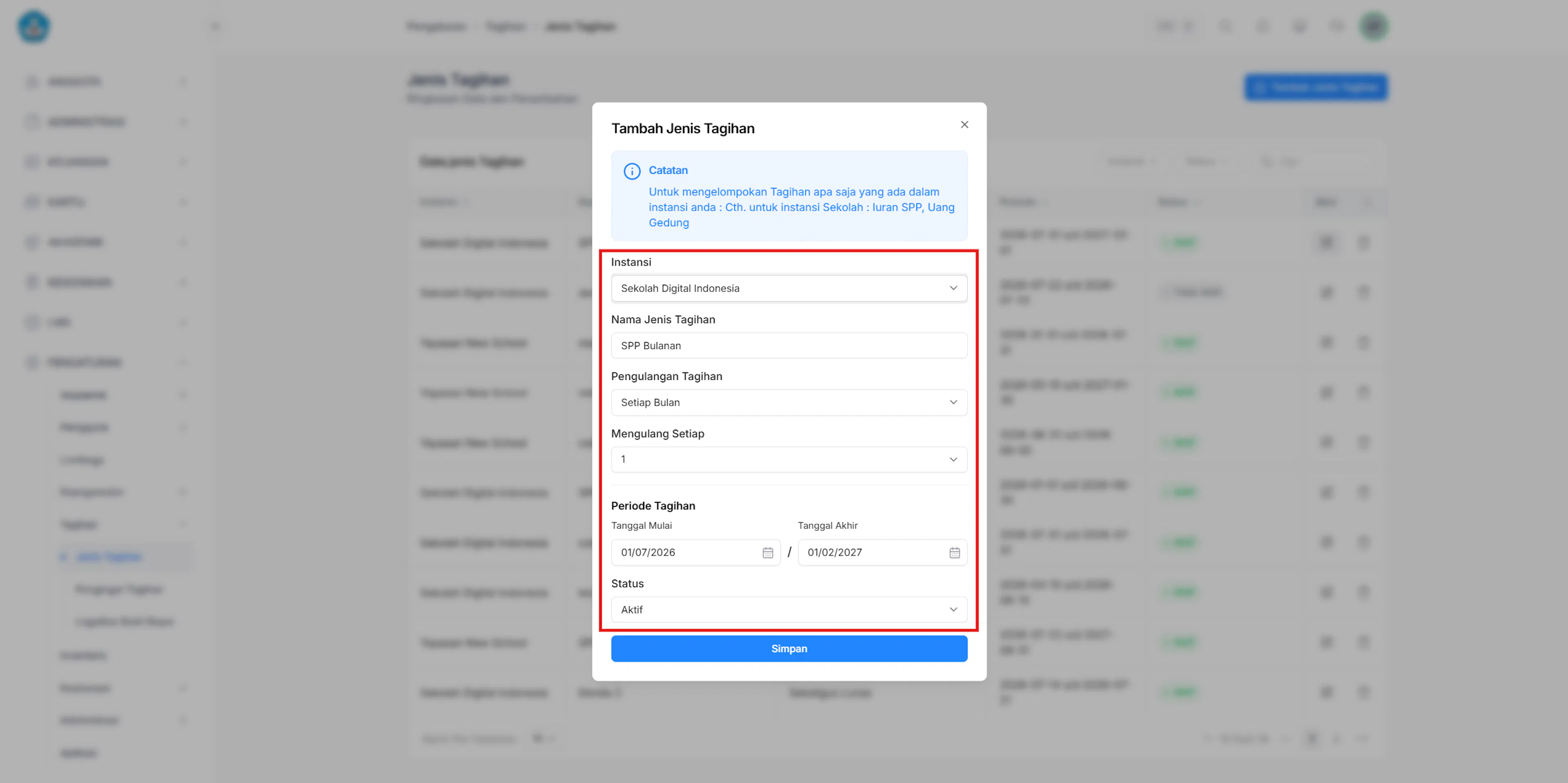Click the "Status" field label
Screen dimensions: 1568x783
click(x=627, y=583)
